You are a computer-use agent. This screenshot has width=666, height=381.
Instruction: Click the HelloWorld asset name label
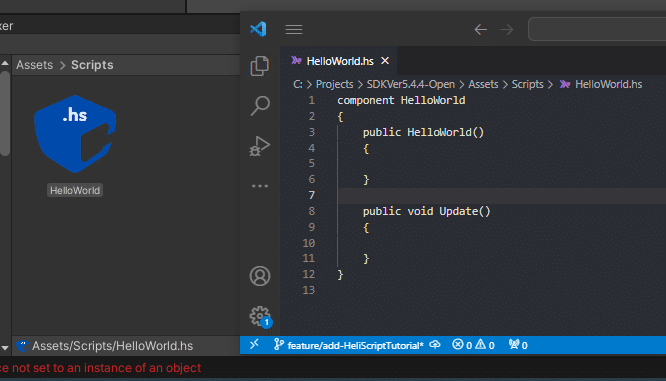75,190
